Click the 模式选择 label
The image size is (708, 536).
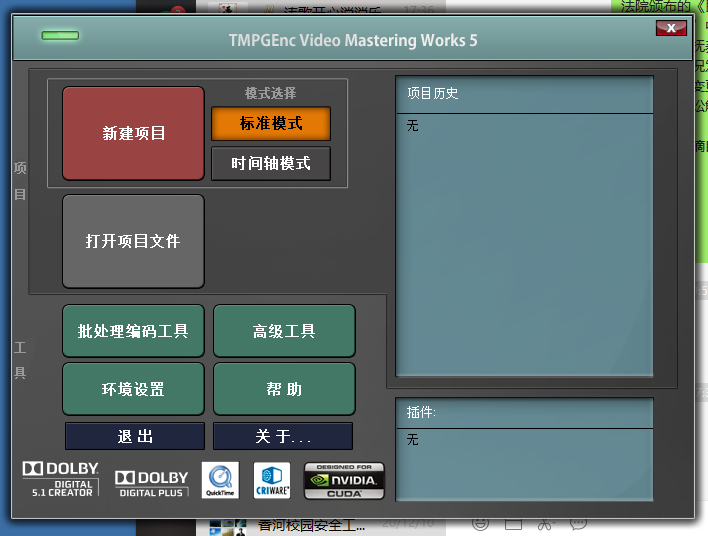pos(270,93)
